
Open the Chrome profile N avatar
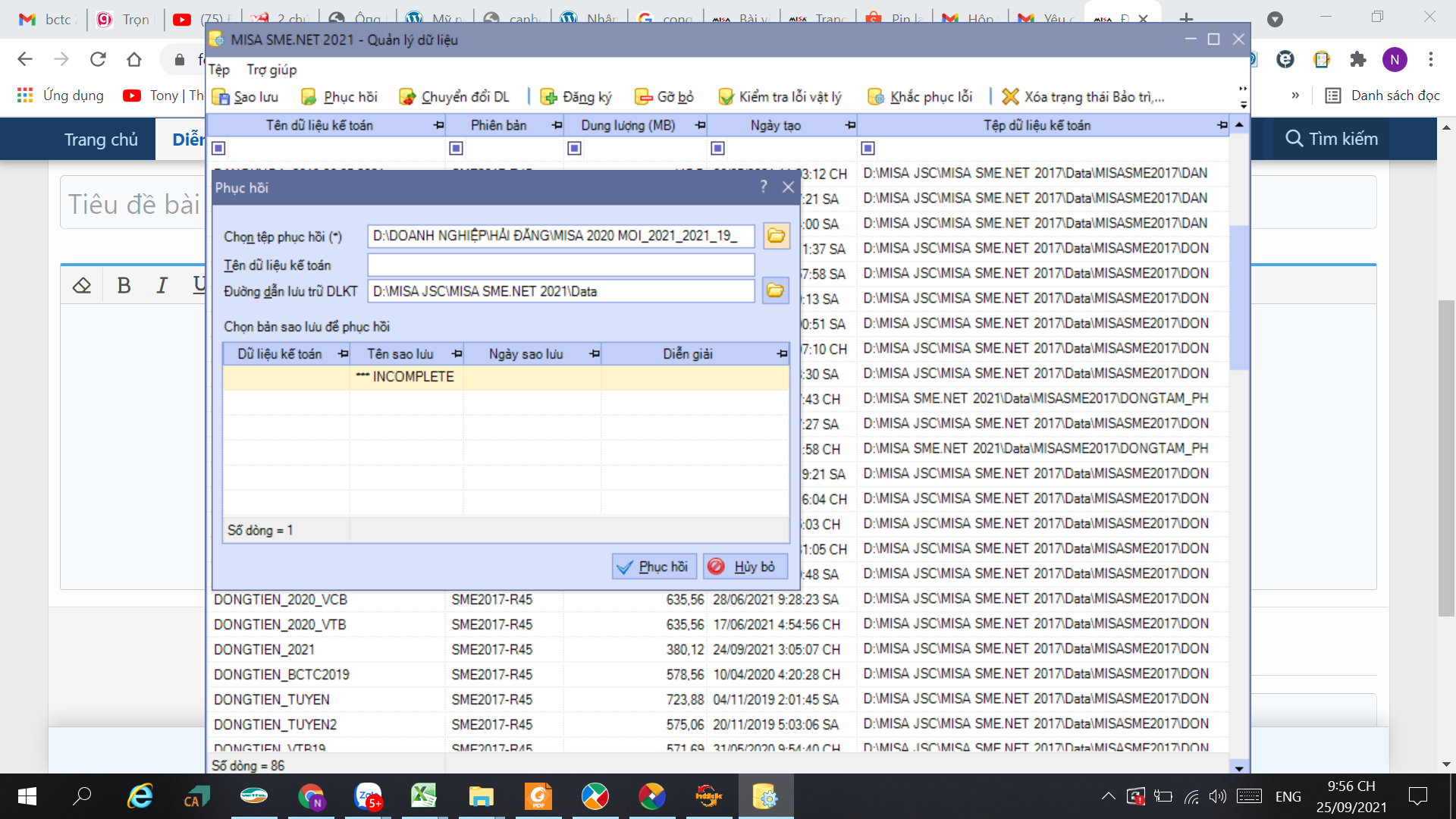pos(1395,59)
